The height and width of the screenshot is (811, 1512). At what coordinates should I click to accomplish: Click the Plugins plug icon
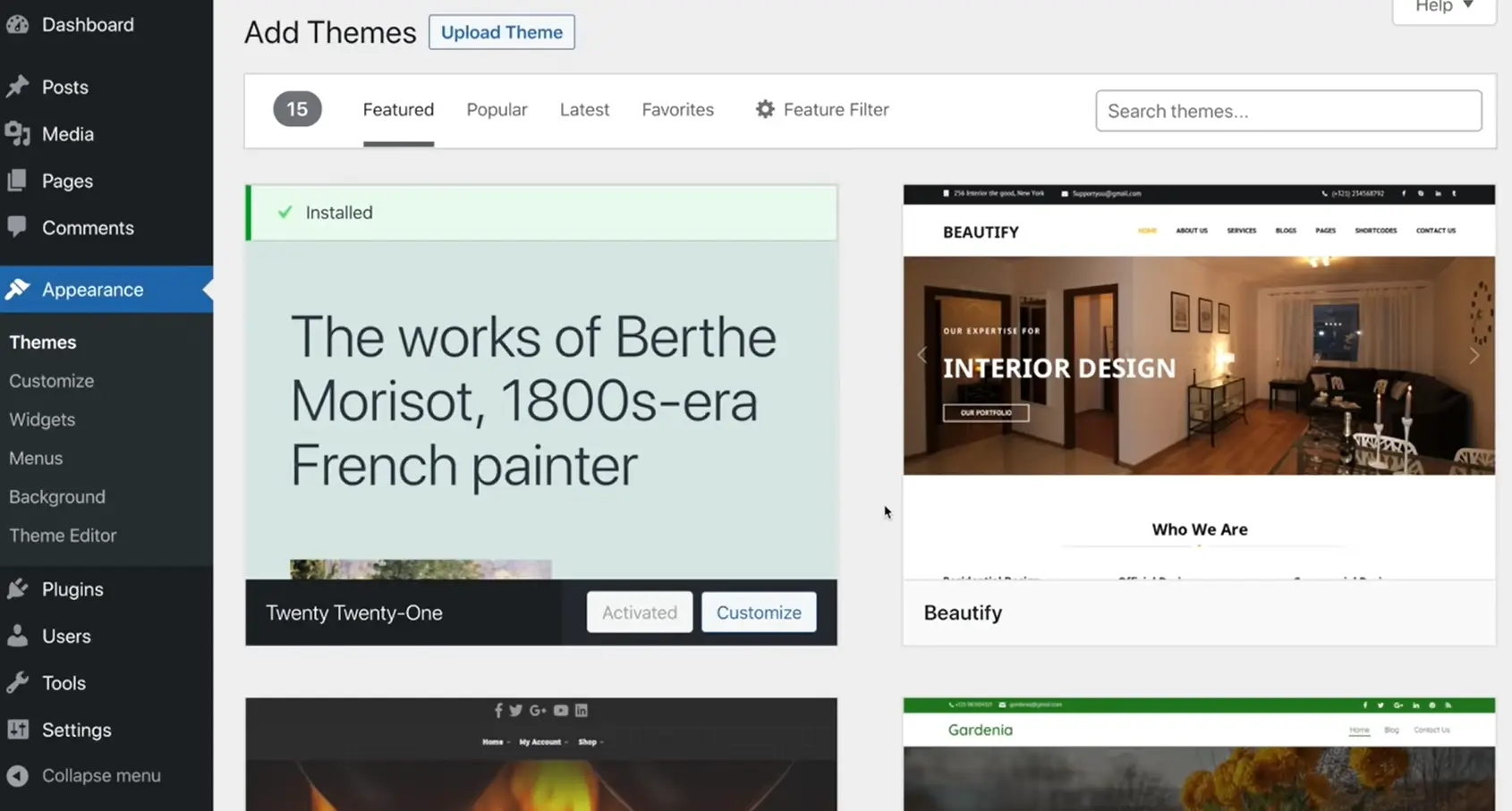(18, 589)
